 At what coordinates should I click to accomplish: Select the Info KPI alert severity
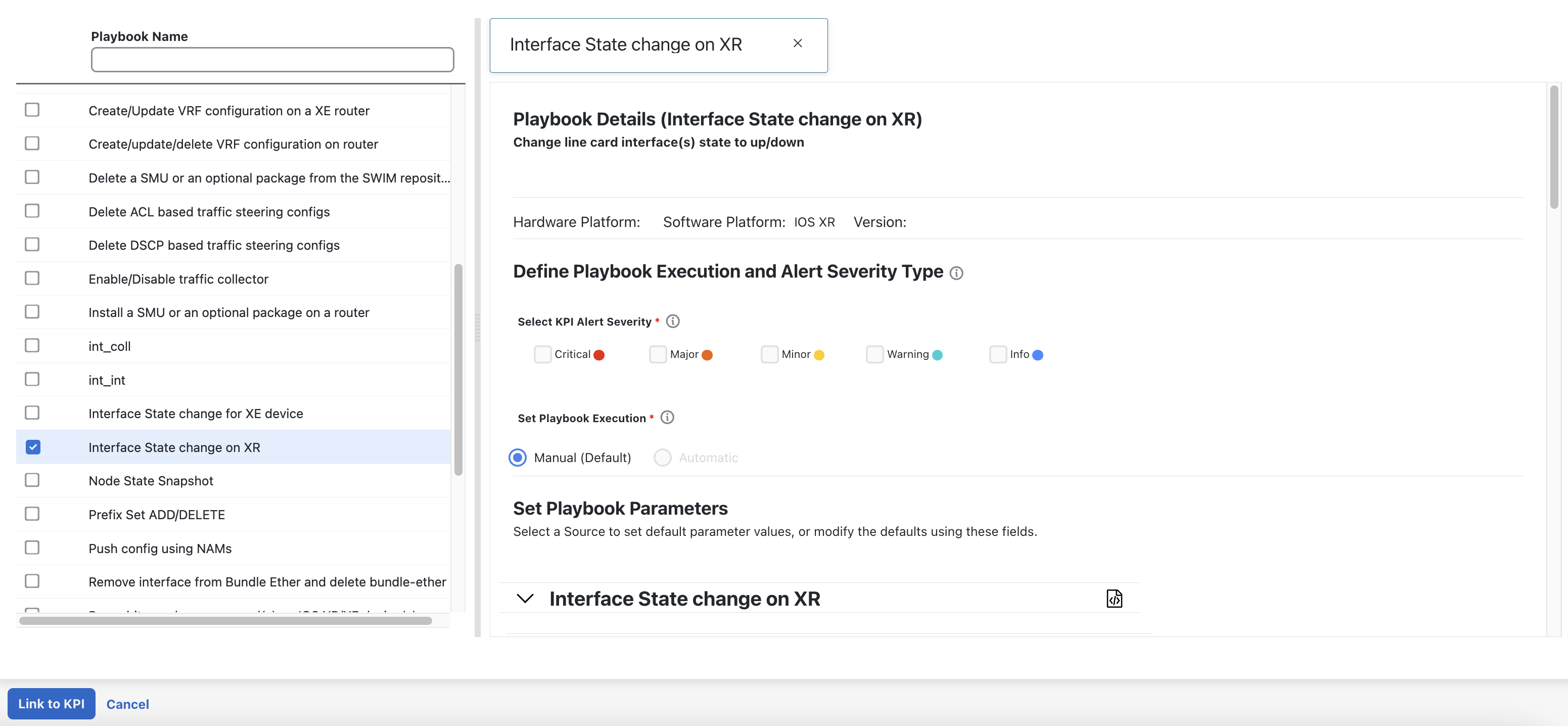click(996, 354)
